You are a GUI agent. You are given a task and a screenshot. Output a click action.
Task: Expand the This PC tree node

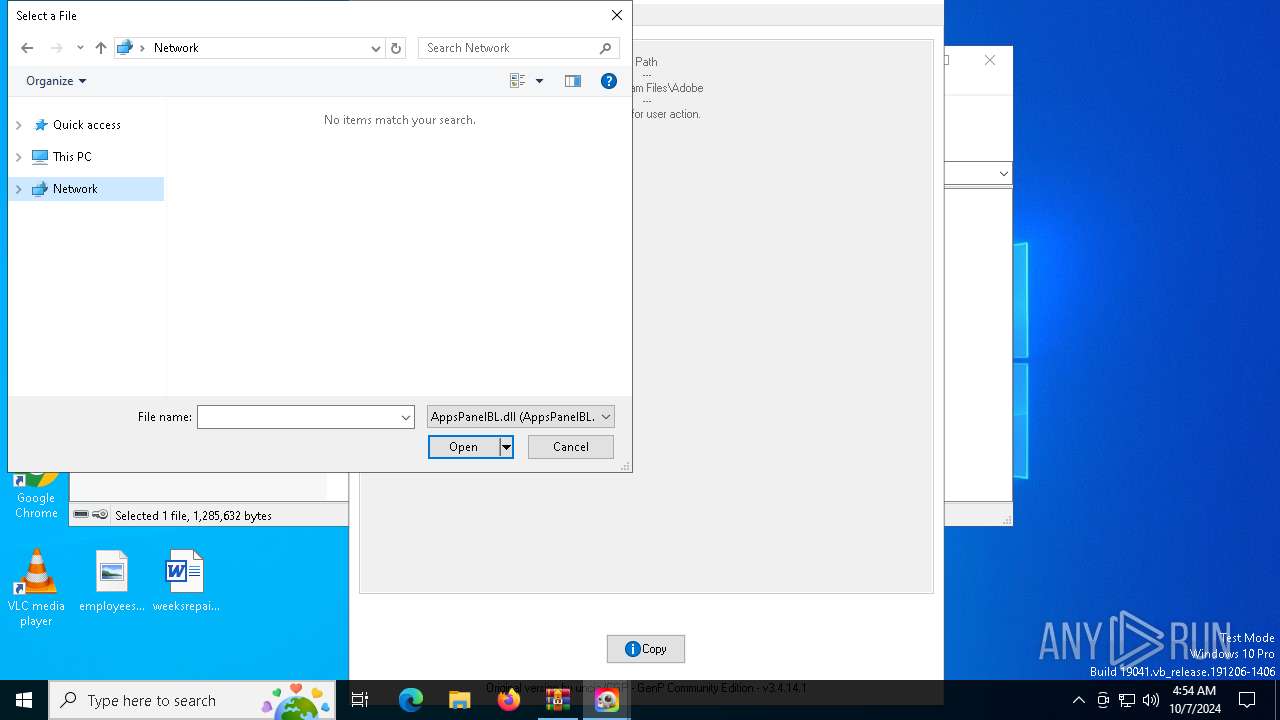tap(18, 157)
